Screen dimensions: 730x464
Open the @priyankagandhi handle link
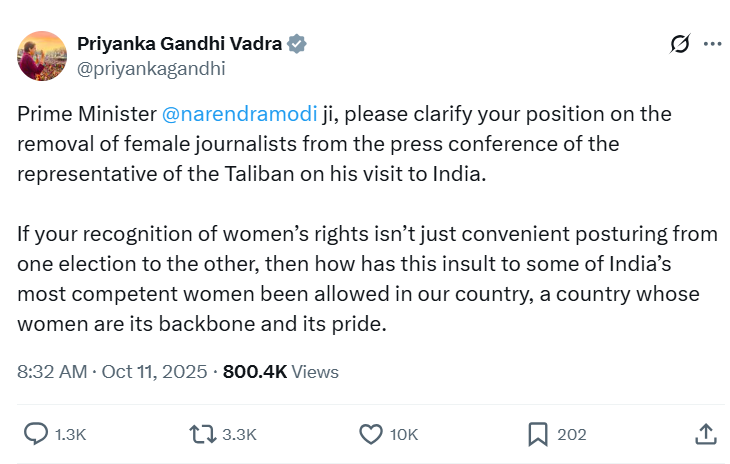[x=150, y=68]
